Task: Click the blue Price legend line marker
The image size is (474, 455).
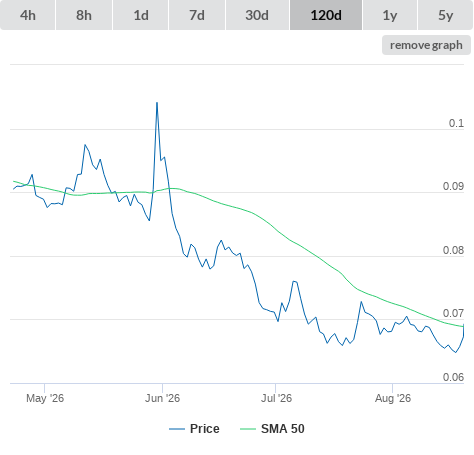Action: pos(177,429)
